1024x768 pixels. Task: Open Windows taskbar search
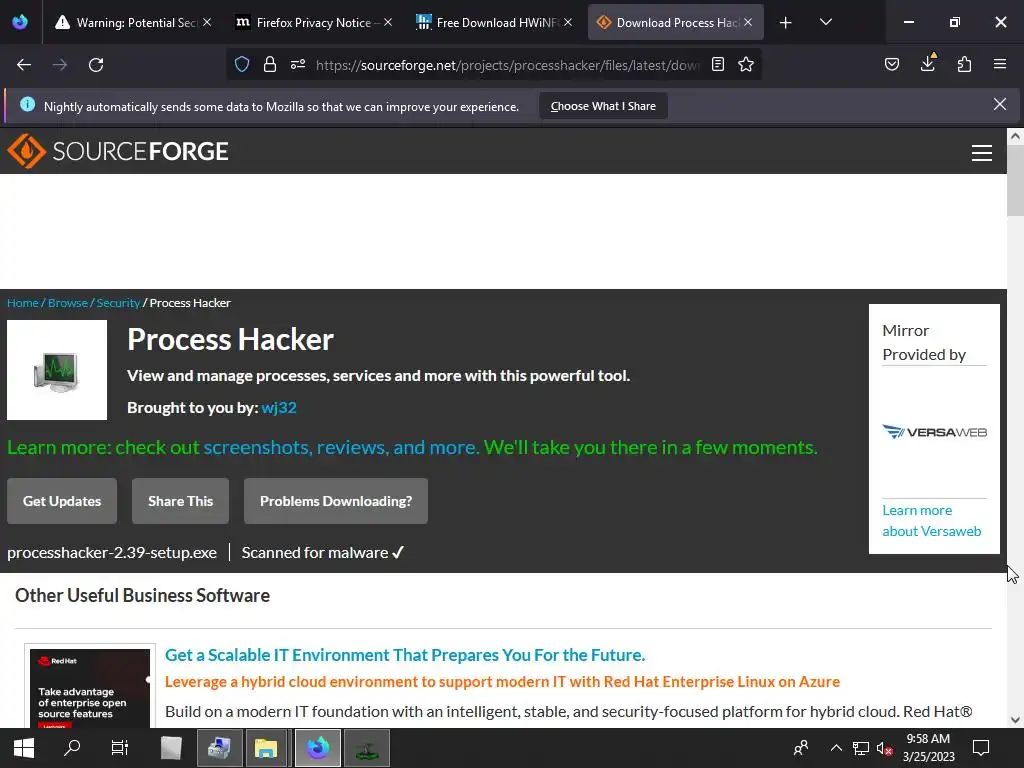pos(72,748)
